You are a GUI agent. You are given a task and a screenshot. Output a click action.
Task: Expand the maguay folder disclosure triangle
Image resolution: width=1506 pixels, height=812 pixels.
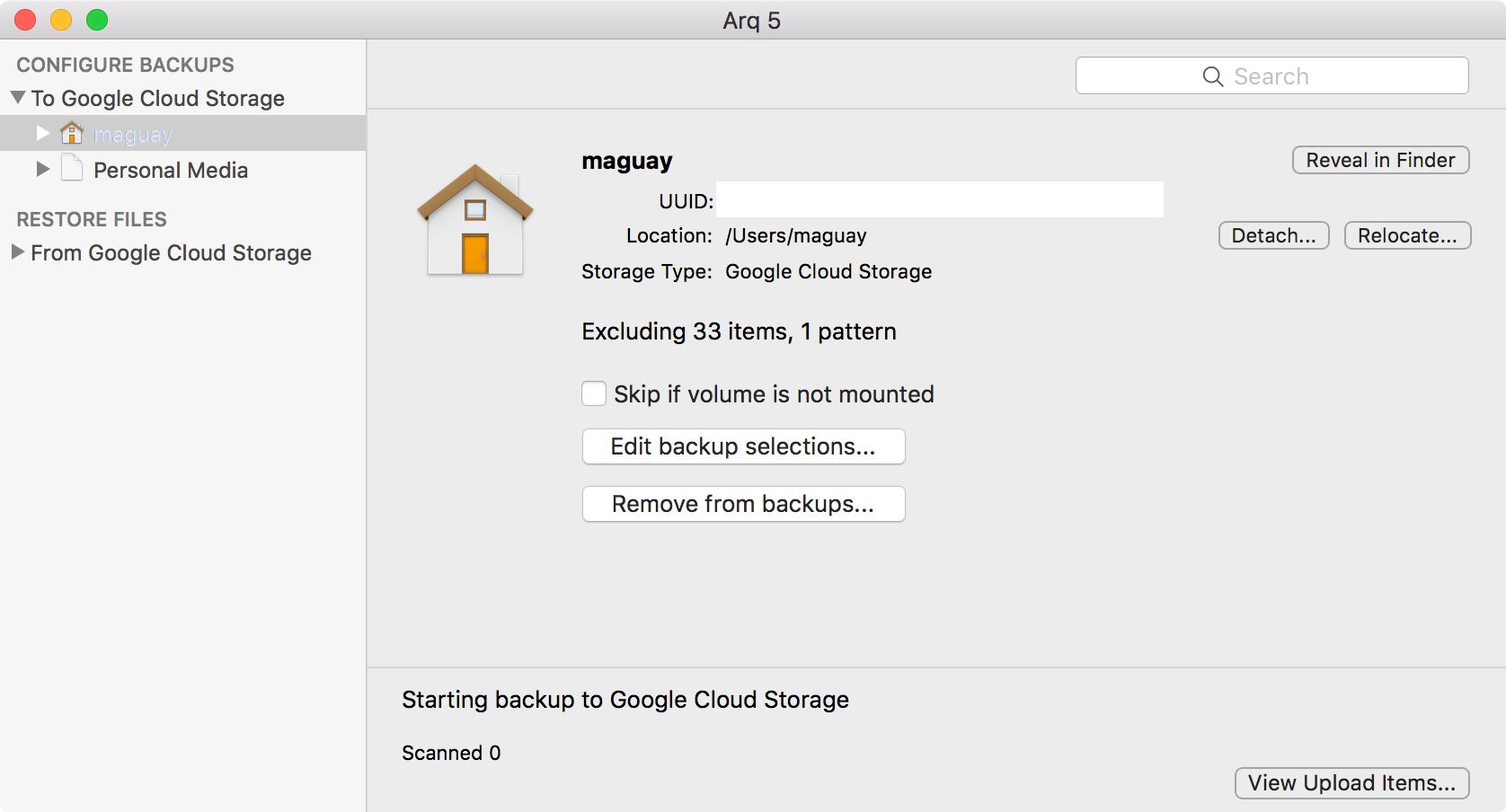coord(42,133)
